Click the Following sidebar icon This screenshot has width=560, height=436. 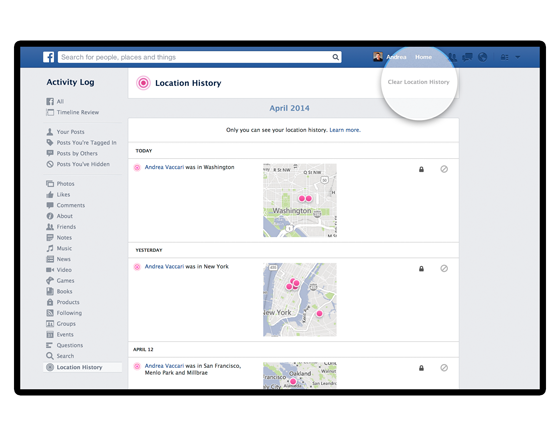50,313
